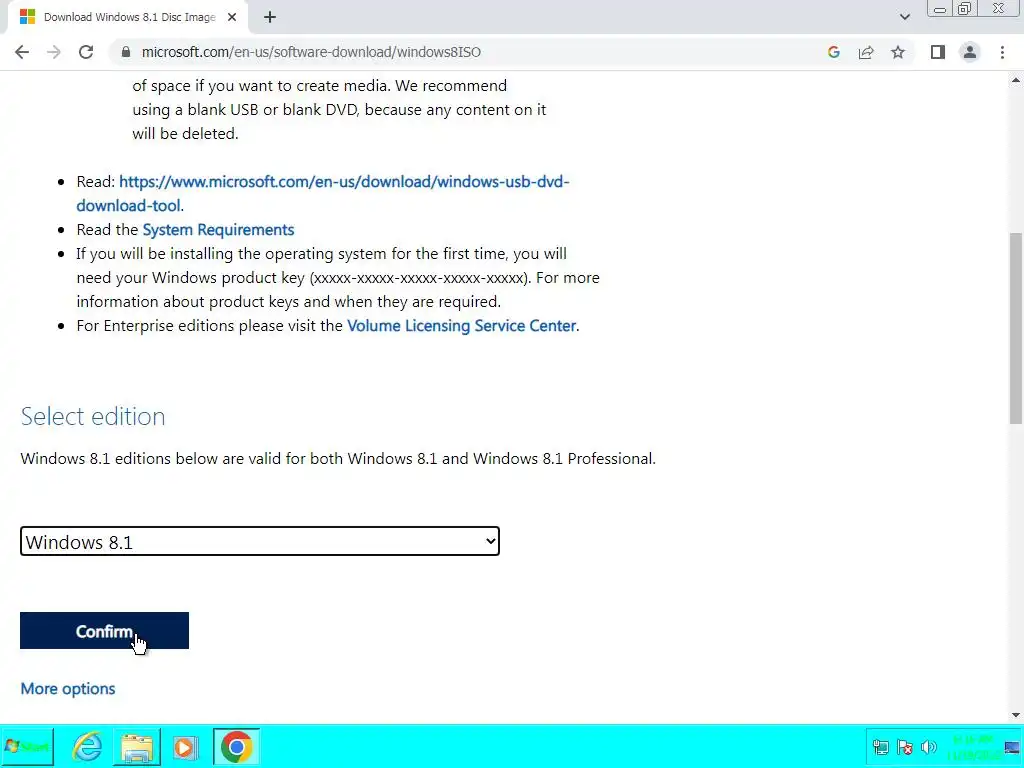The width and height of the screenshot is (1024, 768).
Task: Open the Chrome profile avatar
Action: pyautogui.click(x=970, y=52)
